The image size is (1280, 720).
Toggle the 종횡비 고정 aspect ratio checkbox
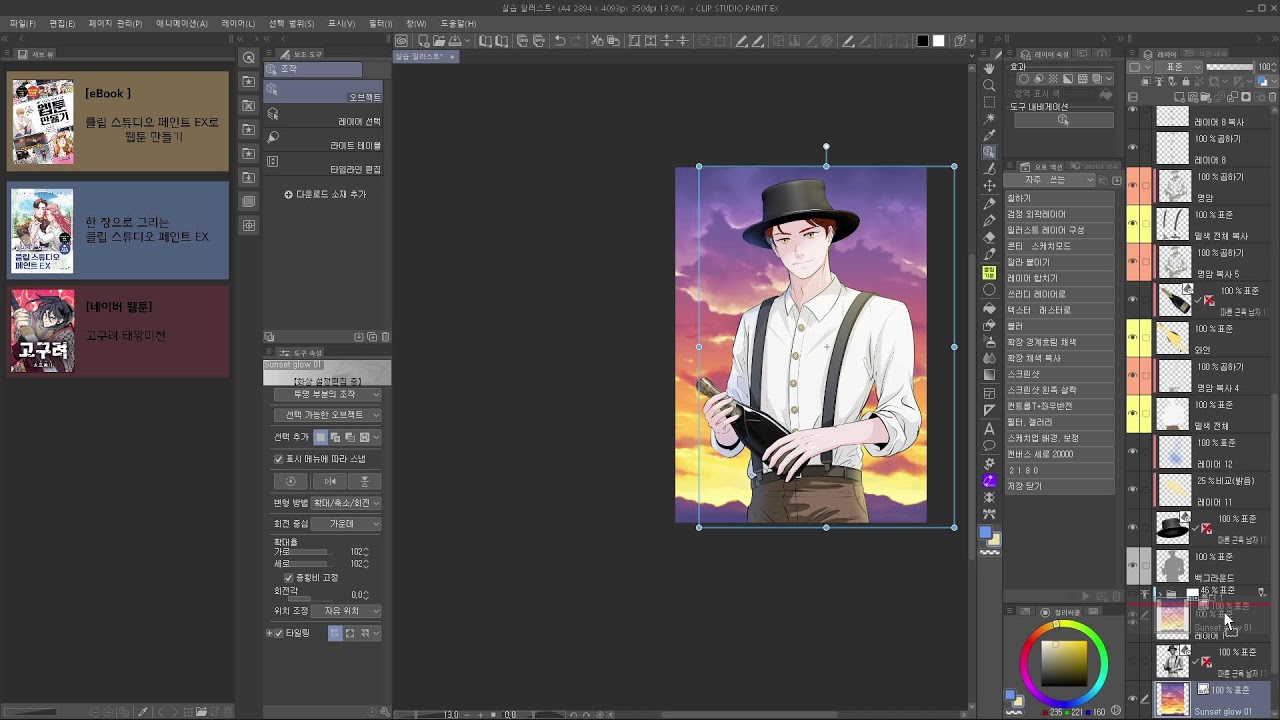[289, 578]
